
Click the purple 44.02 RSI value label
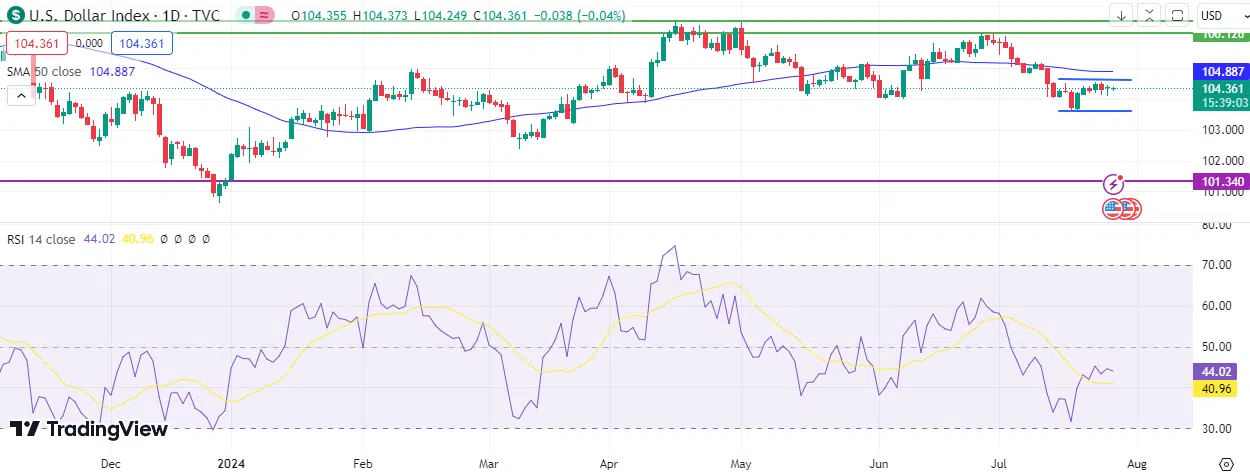(x=1221, y=371)
